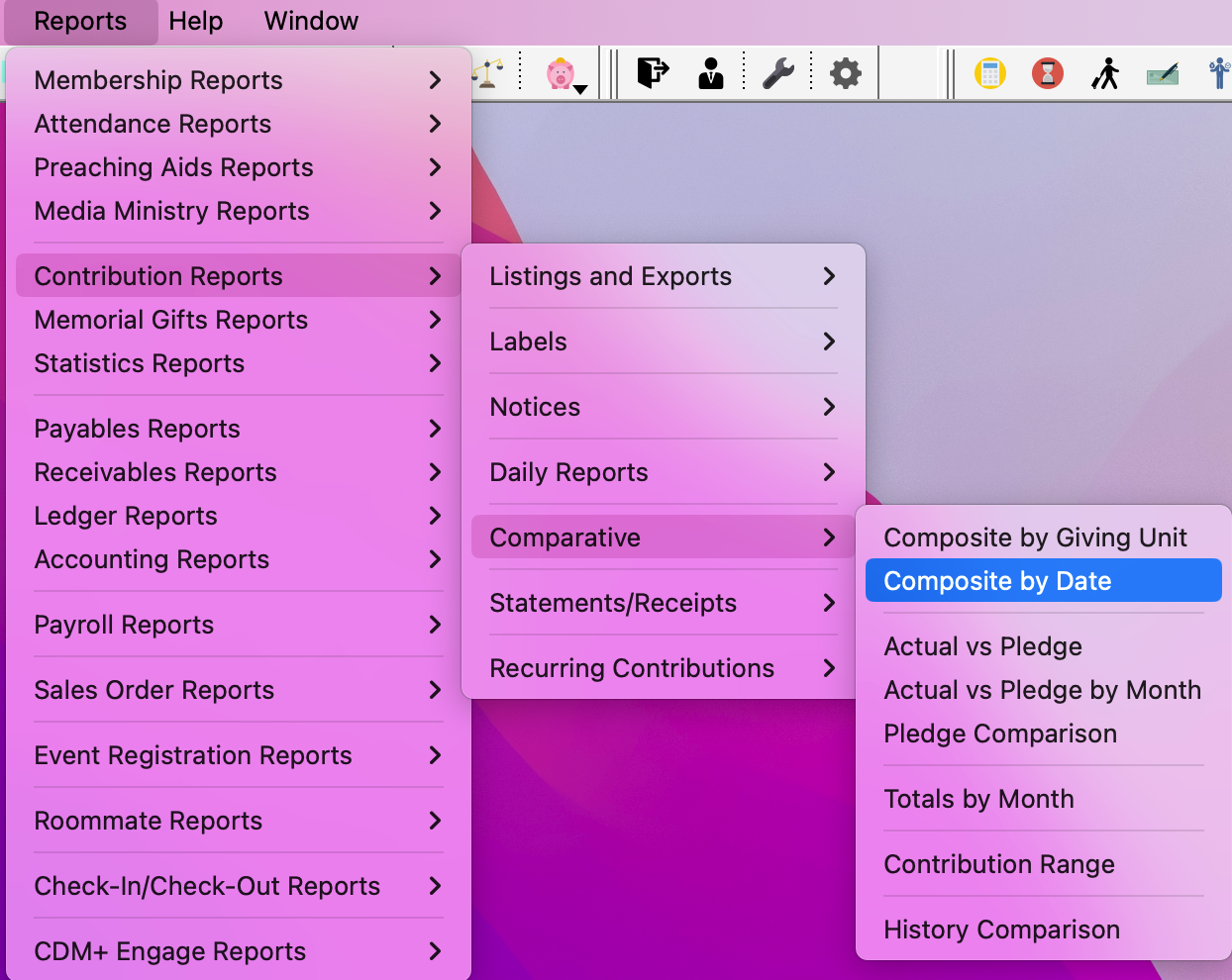Click the walking traveler with luggage icon
The width and height of the screenshot is (1232, 980).
pyautogui.click(x=1105, y=73)
